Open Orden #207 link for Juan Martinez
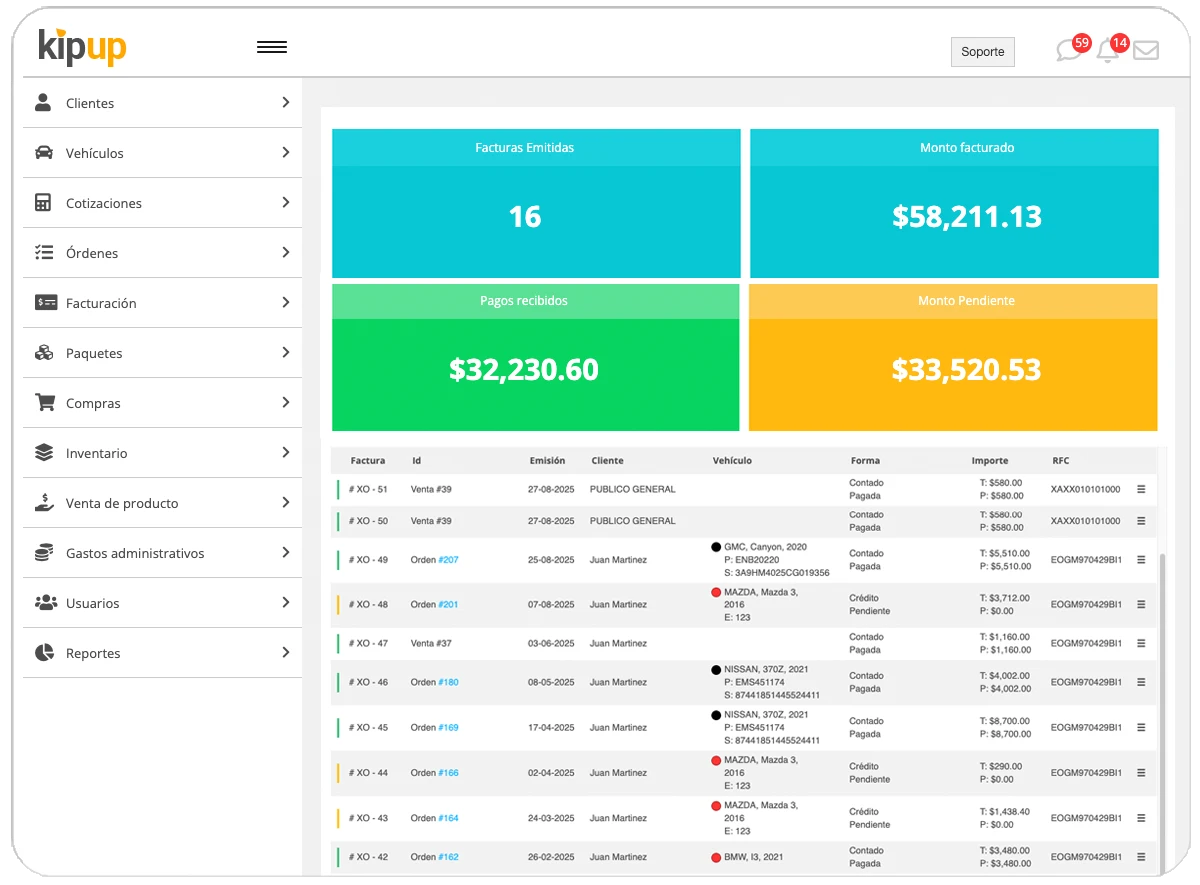Screen dimensions: 1200x885 447,560
